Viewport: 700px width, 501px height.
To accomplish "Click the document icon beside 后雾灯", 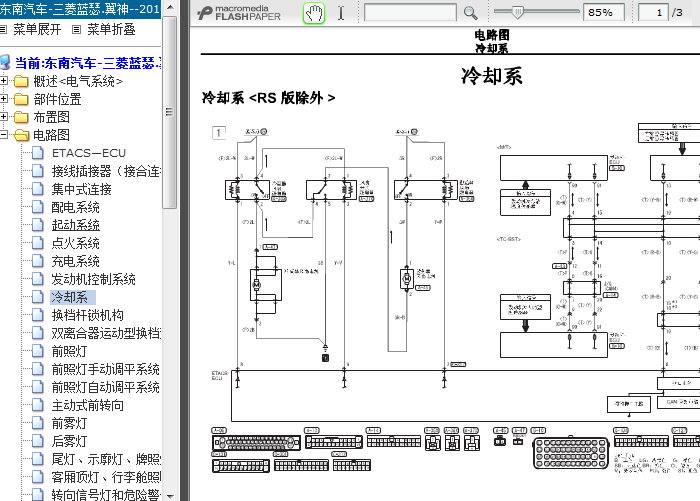I will (x=38, y=441).
